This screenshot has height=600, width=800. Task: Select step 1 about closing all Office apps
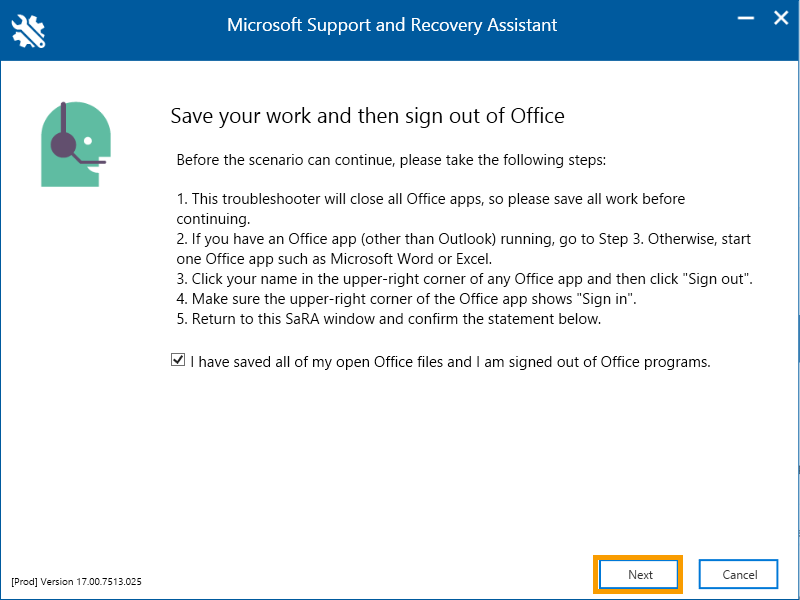tap(431, 209)
